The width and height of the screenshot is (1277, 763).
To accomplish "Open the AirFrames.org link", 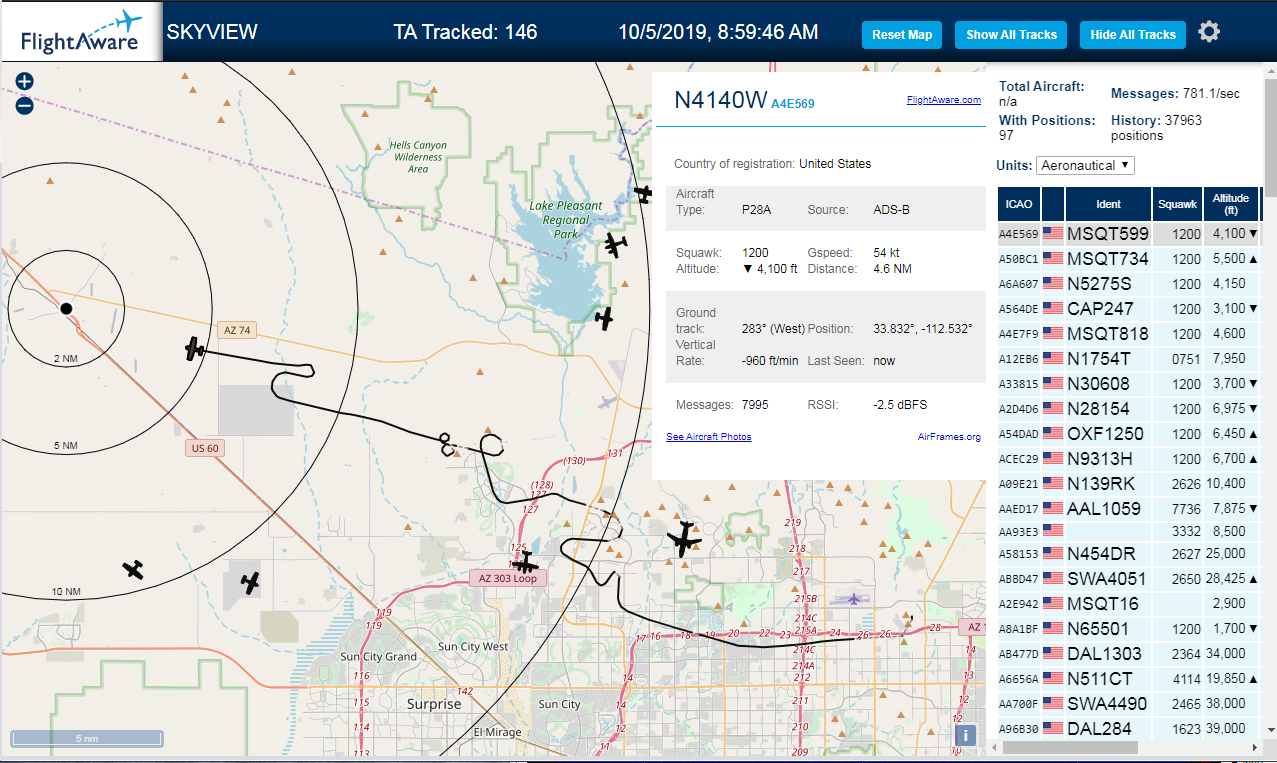I will pyautogui.click(x=949, y=437).
